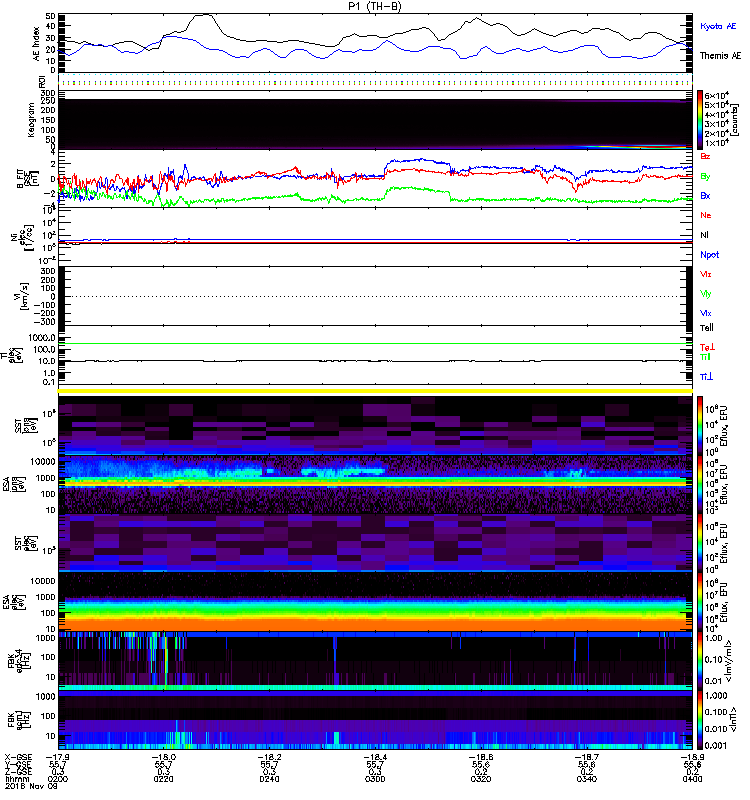Select the red perpendicular Te legend label
This screenshot has height=800, width=750.
[707, 347]
